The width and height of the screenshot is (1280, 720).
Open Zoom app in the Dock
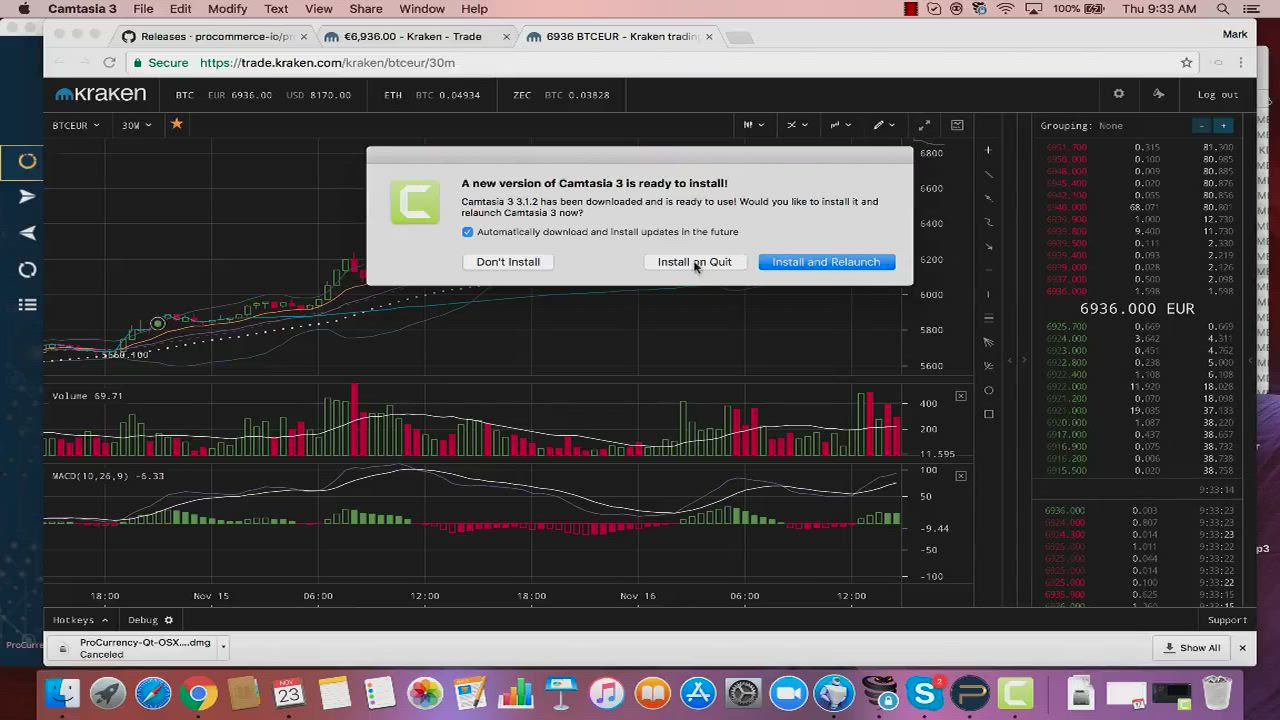coord(788,693)
